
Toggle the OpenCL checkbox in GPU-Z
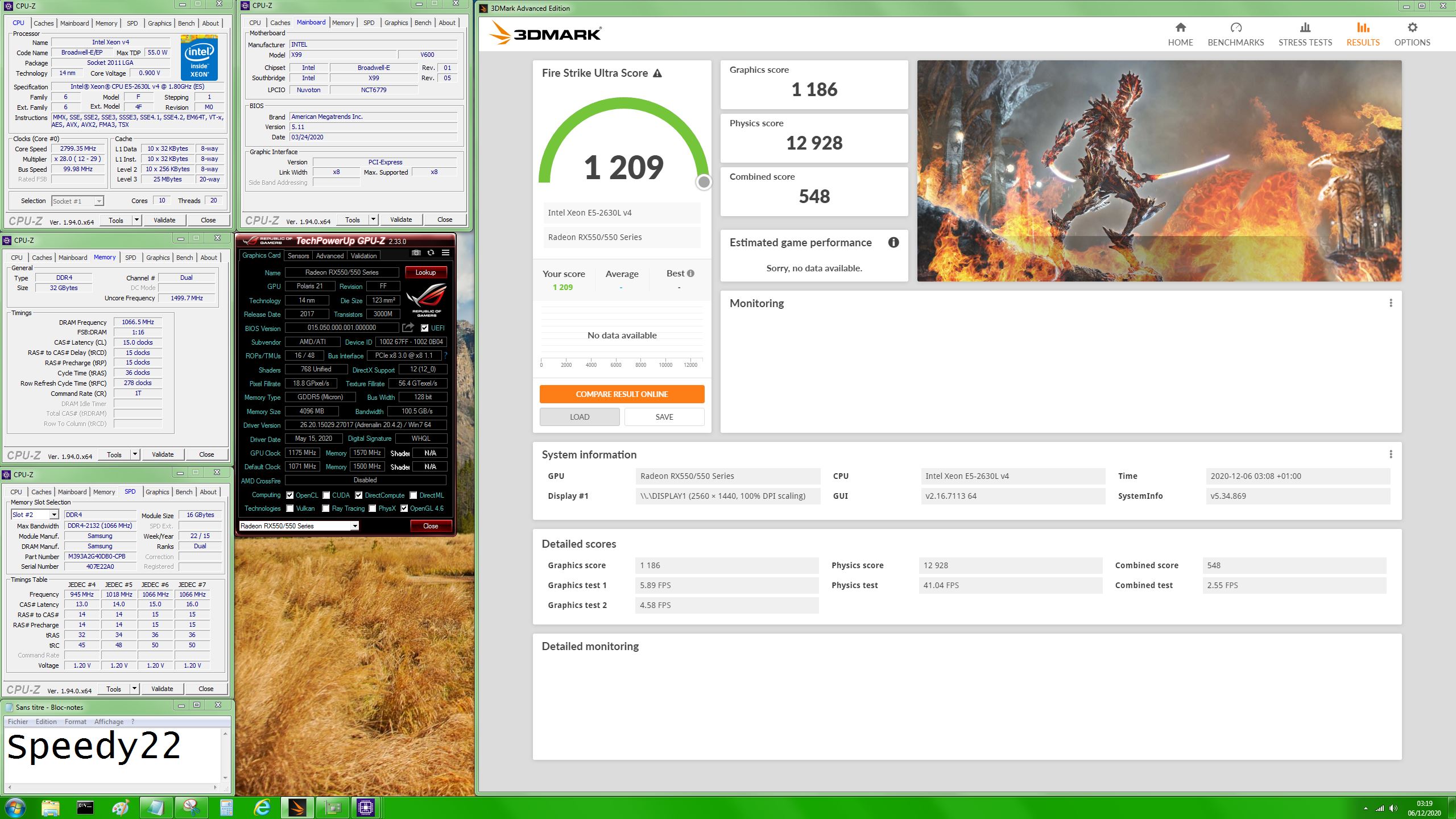[x=290, y=495]
